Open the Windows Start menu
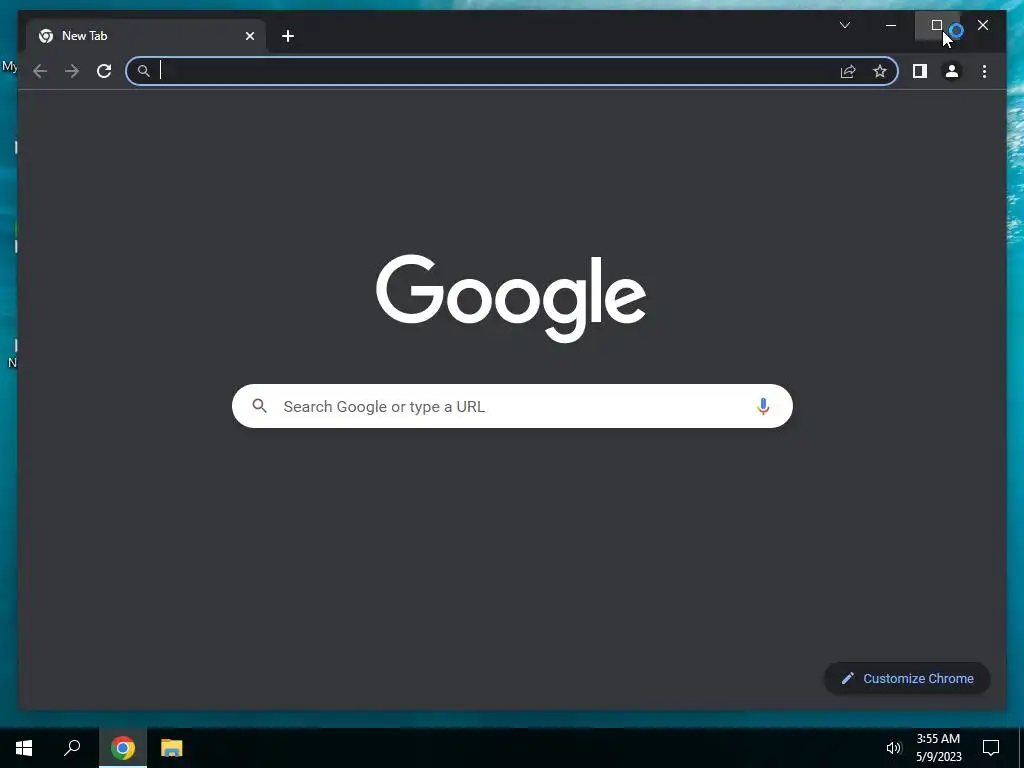Viewport: 1024px width, 768px height. tap(24, 748)
